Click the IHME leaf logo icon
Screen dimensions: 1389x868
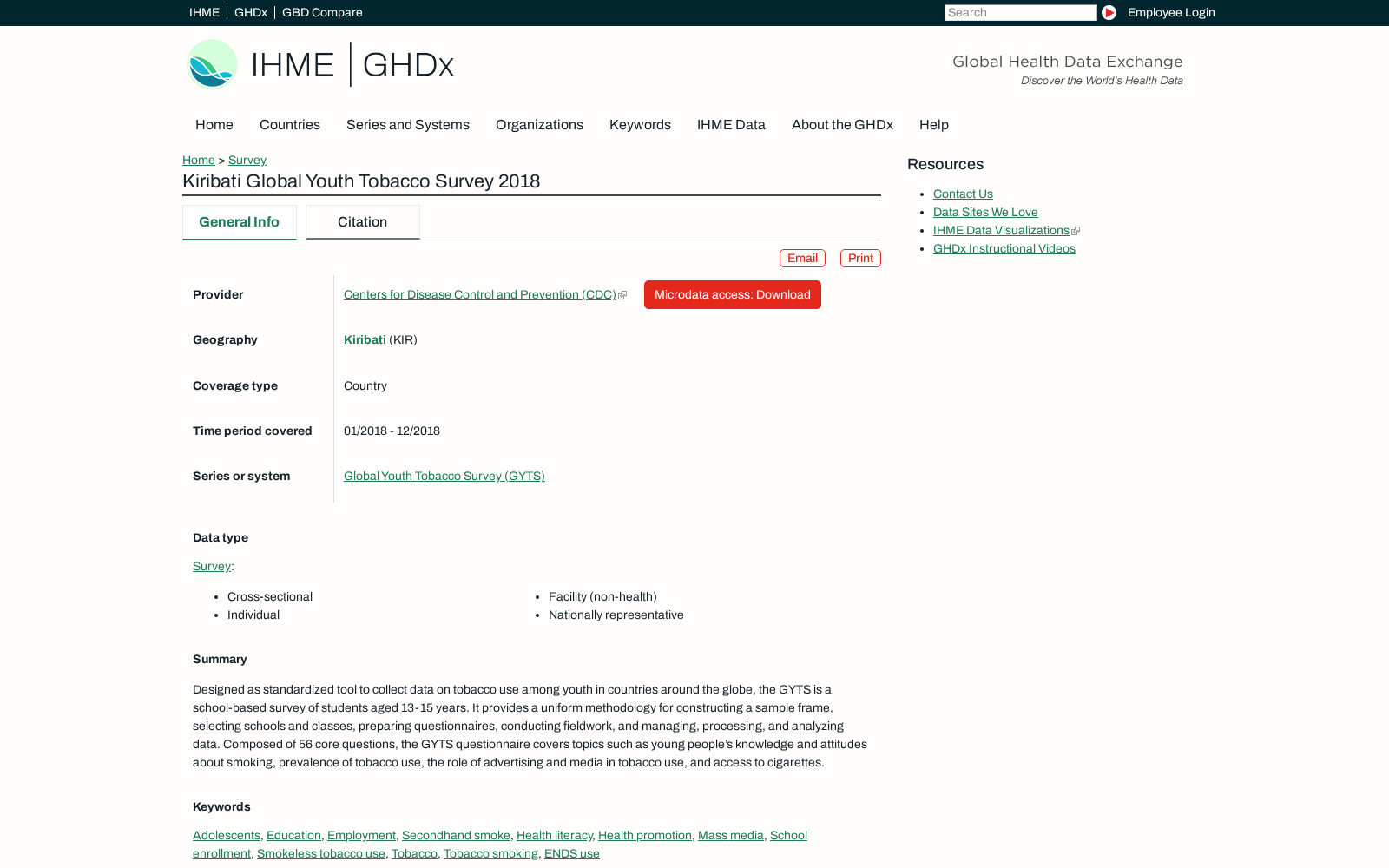[x=213, y=64]
